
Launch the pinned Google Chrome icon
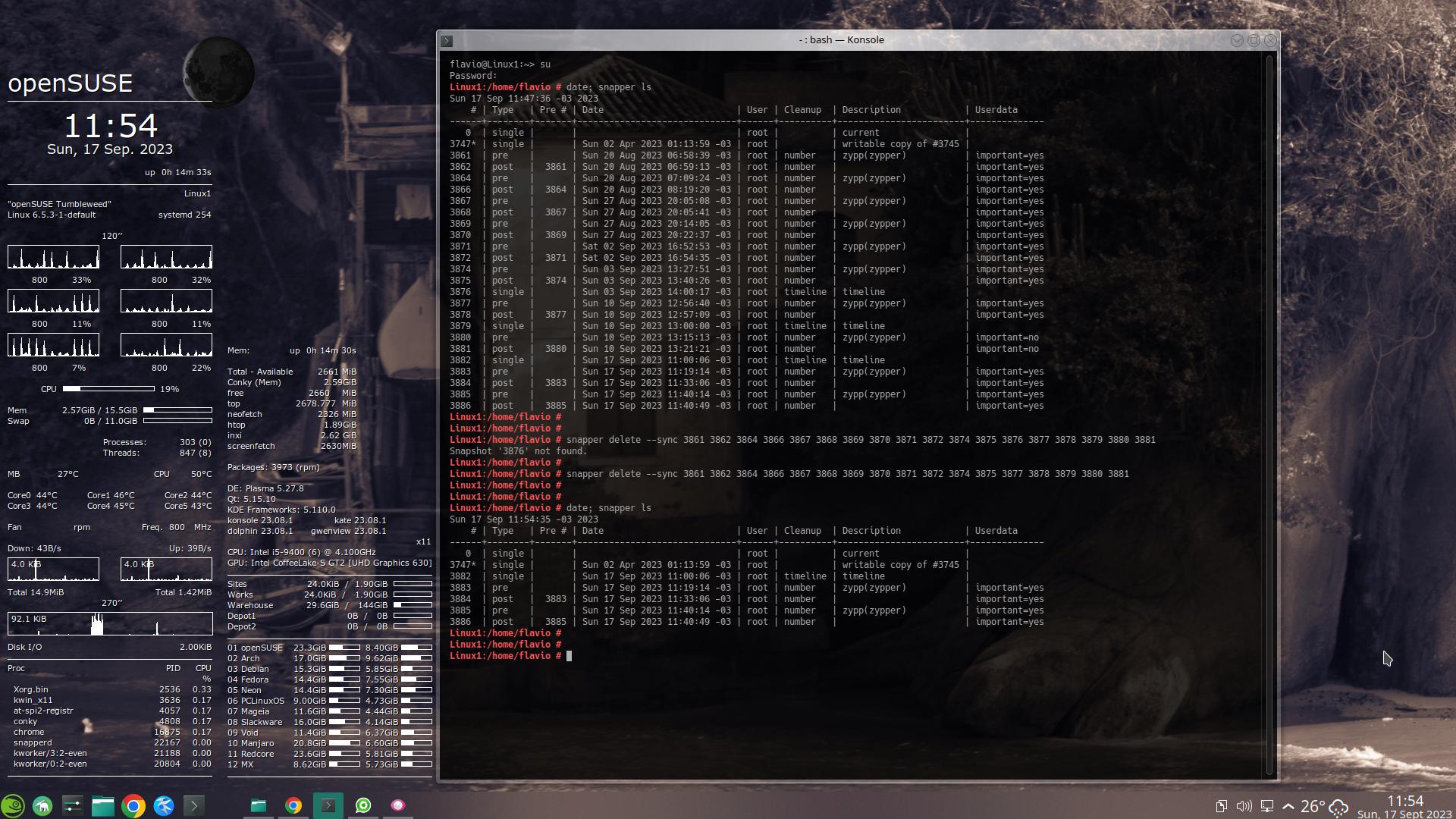(133, 805)
